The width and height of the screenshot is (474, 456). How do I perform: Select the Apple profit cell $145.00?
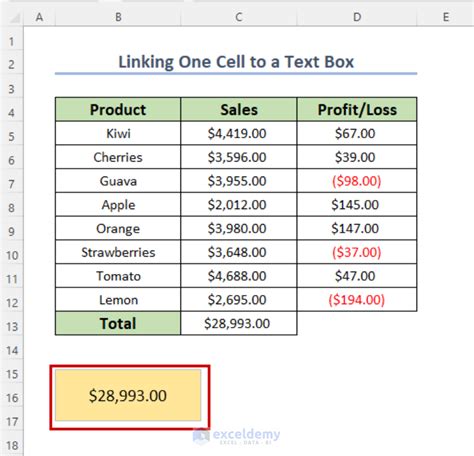(357, 204)
